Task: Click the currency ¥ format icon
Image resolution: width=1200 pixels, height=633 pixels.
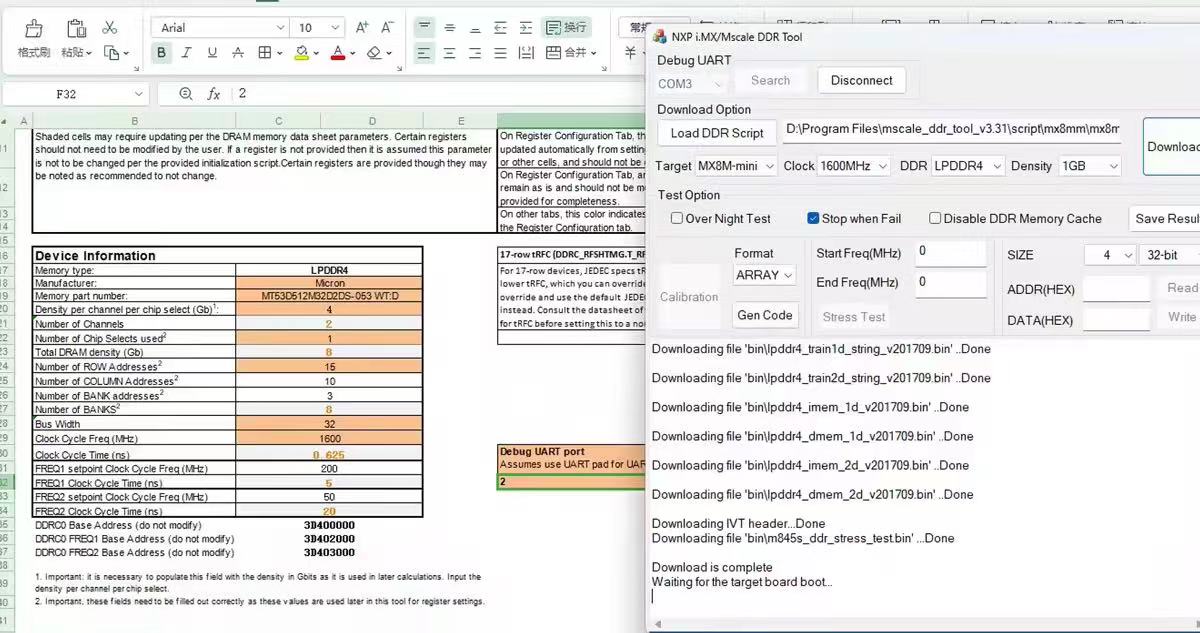Action: pos(630,53)
